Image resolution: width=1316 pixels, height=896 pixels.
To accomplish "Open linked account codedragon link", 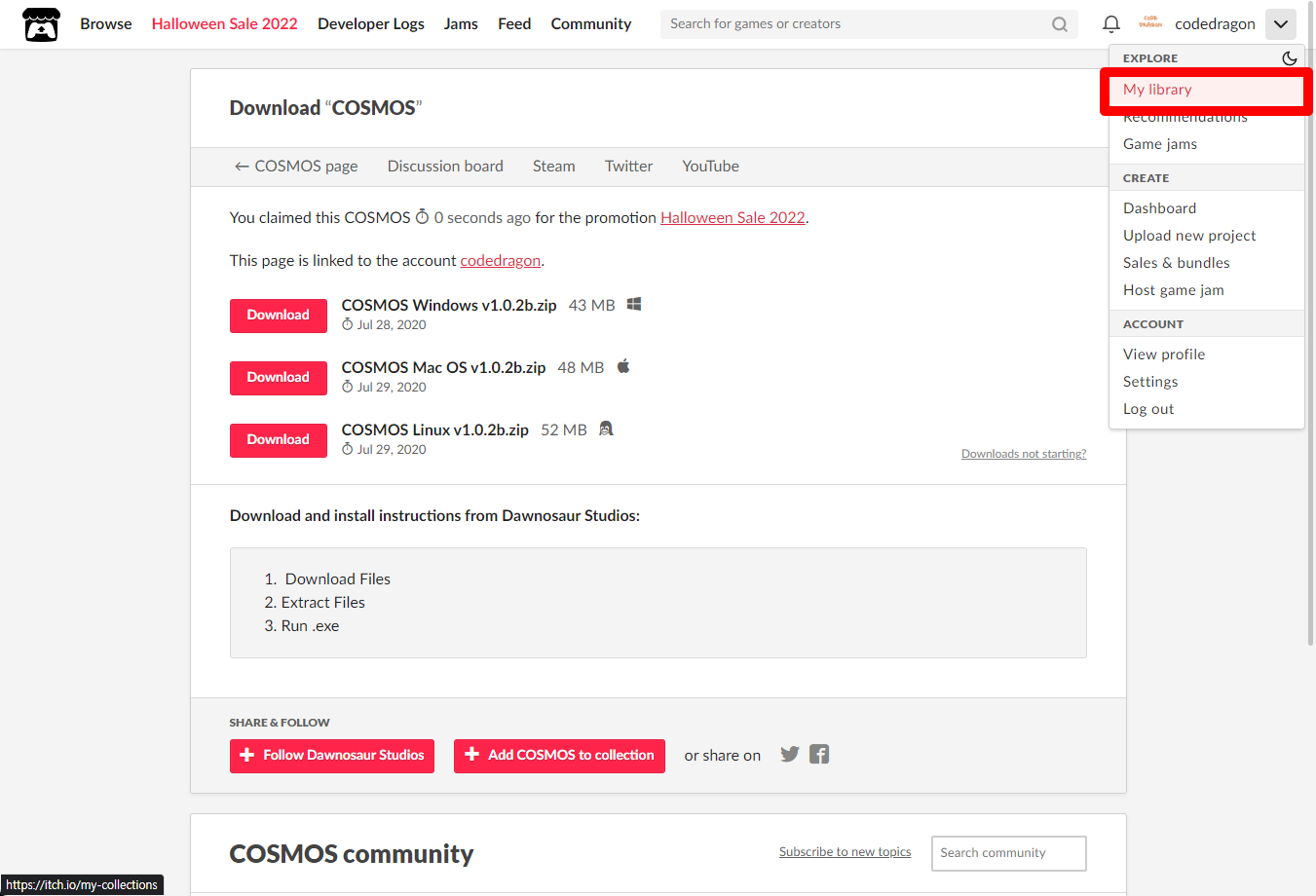I will click(x=500, y=261).
